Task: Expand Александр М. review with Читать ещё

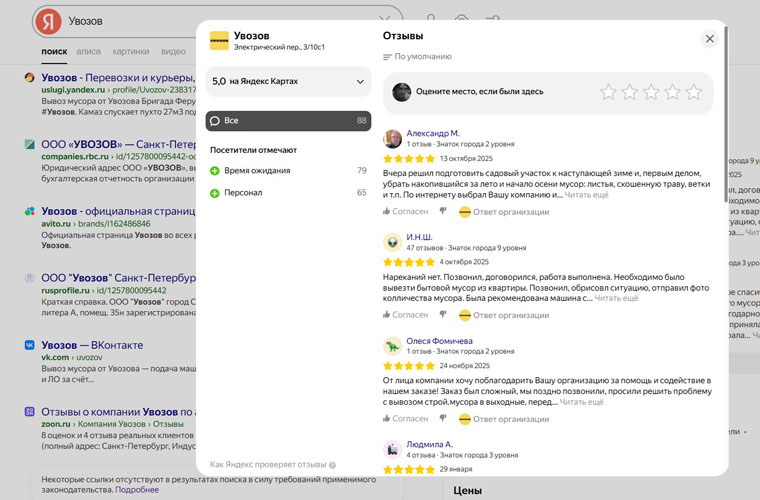Action: tap(586, 194)
